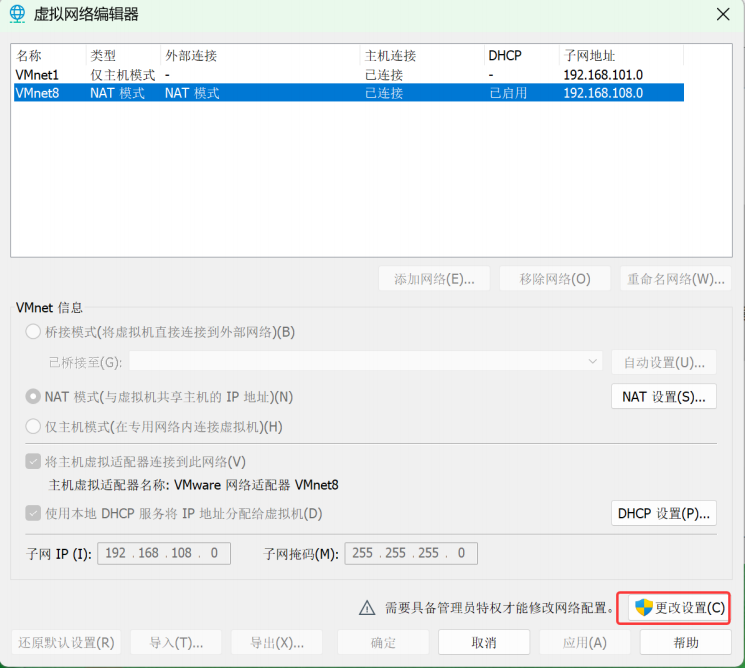Click 移除网络(O) button
747x671 pixels.
click(x=555, y=279)
